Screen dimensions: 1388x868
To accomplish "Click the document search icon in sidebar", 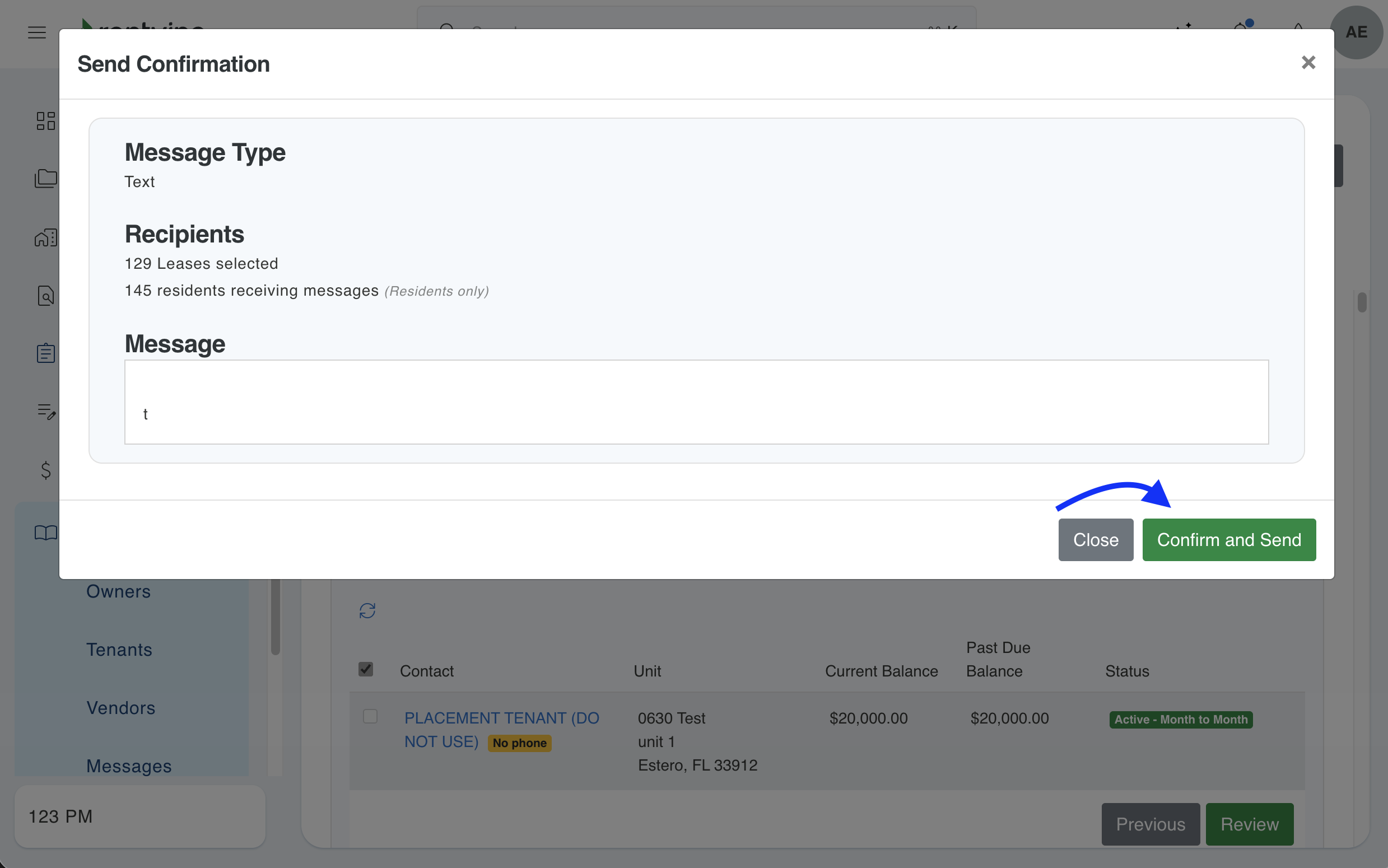I will pos(45,296).
